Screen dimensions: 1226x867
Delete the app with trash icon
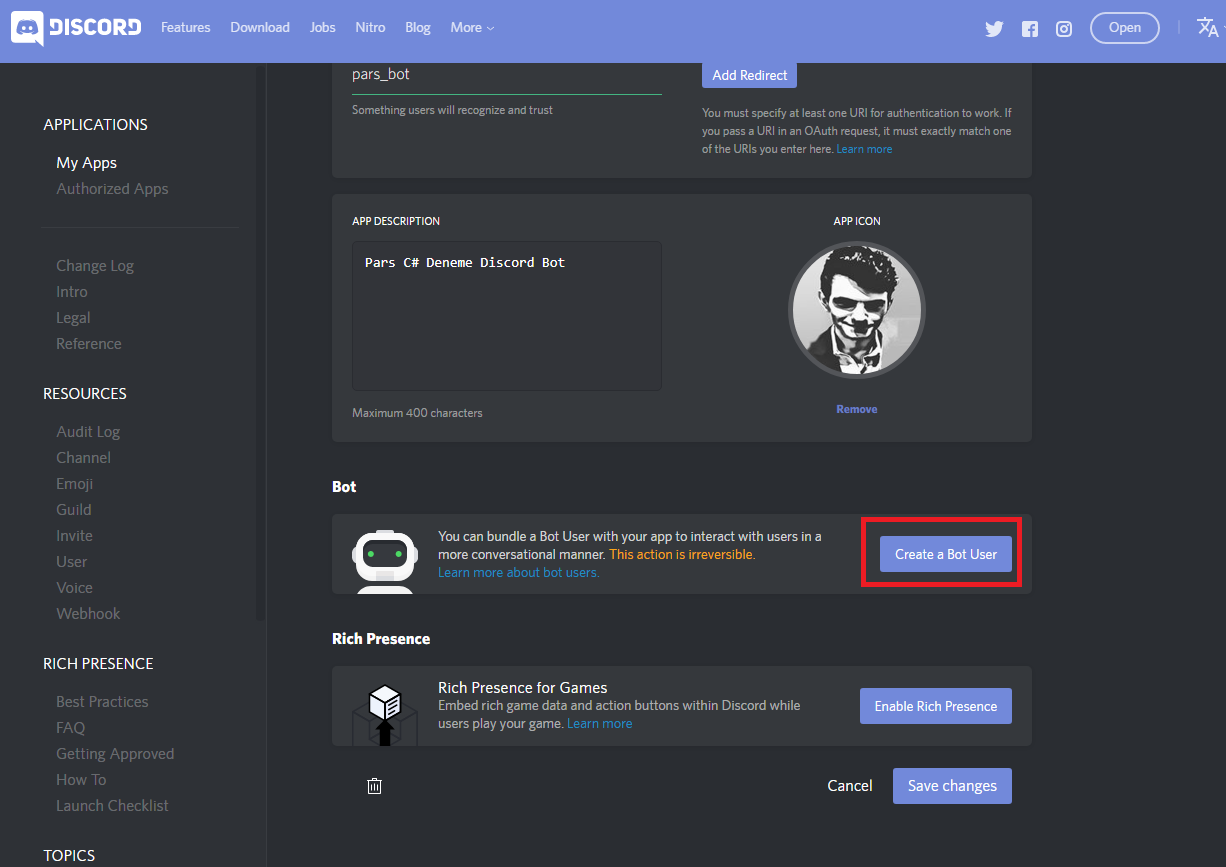click(375, 786)
